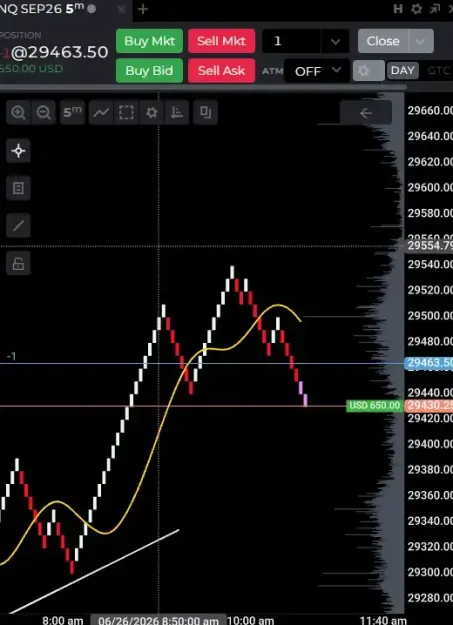Screen dimensions: 453x625
Task: Select DAY time-in-force option
Action: pos(402,71)
